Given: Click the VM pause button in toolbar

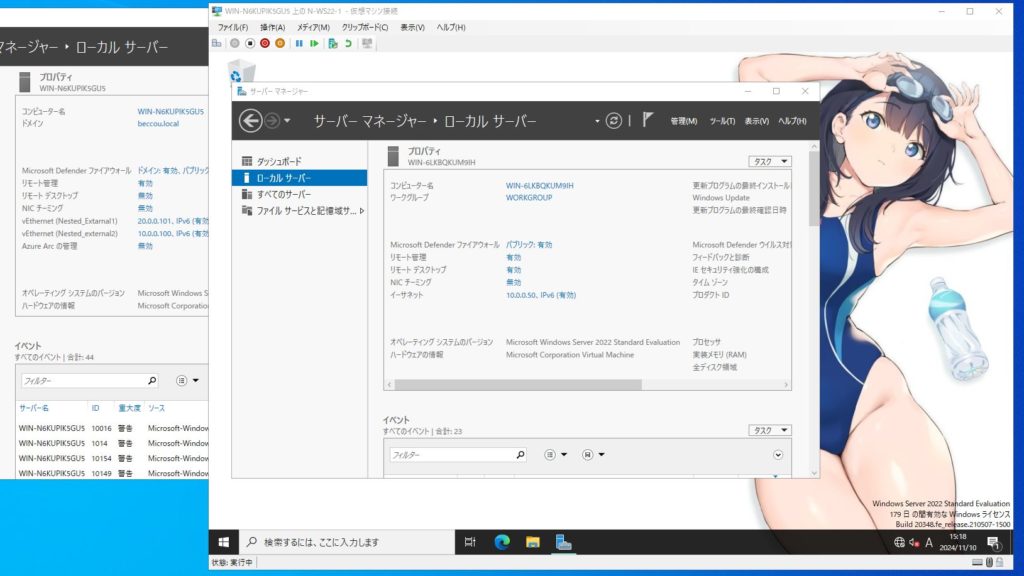Looking at the screenshot, I should pyautogui.click(x=299, y=43).
